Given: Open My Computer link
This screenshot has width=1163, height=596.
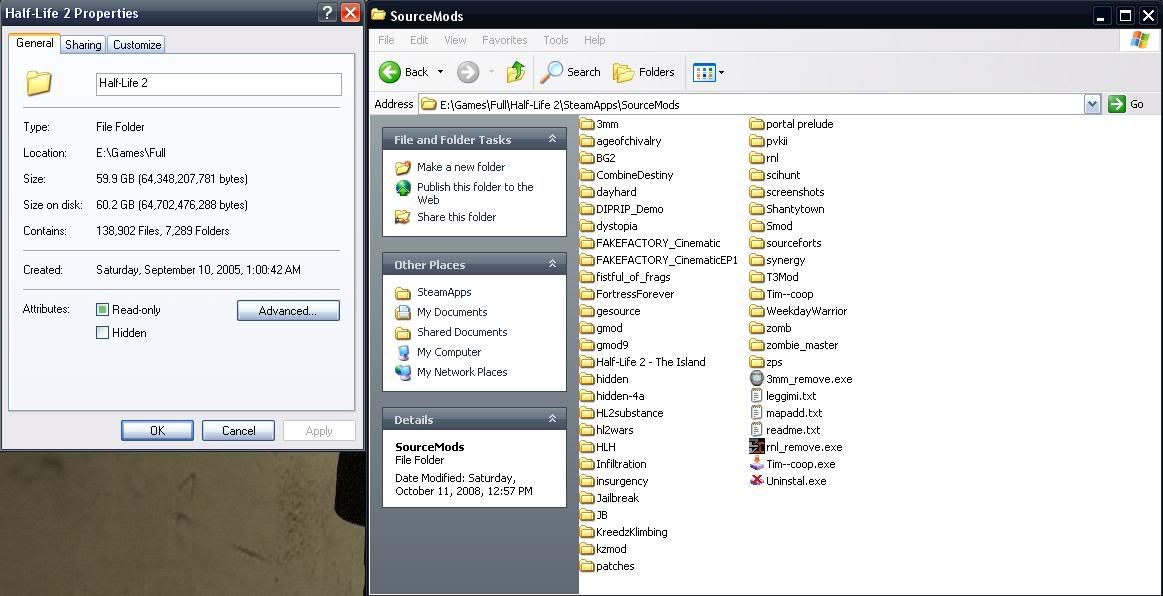Looking at the screenshot, I should pyautogui.click(x=449, y=352).
